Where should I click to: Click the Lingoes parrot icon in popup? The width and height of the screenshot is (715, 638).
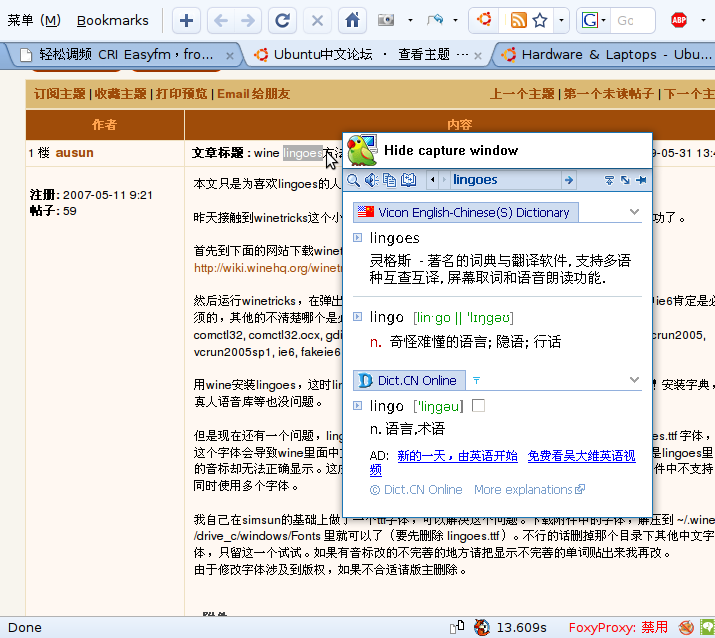[362, 150]
